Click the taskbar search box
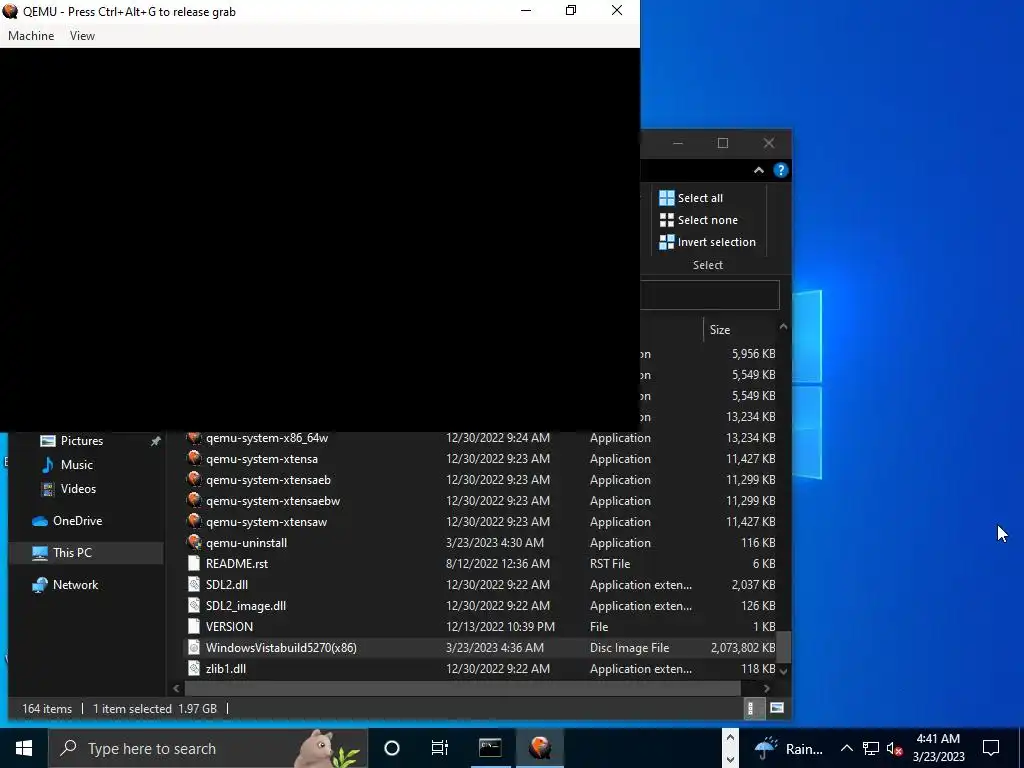This screenshot has height=768, width=1024. coord(208,748)
